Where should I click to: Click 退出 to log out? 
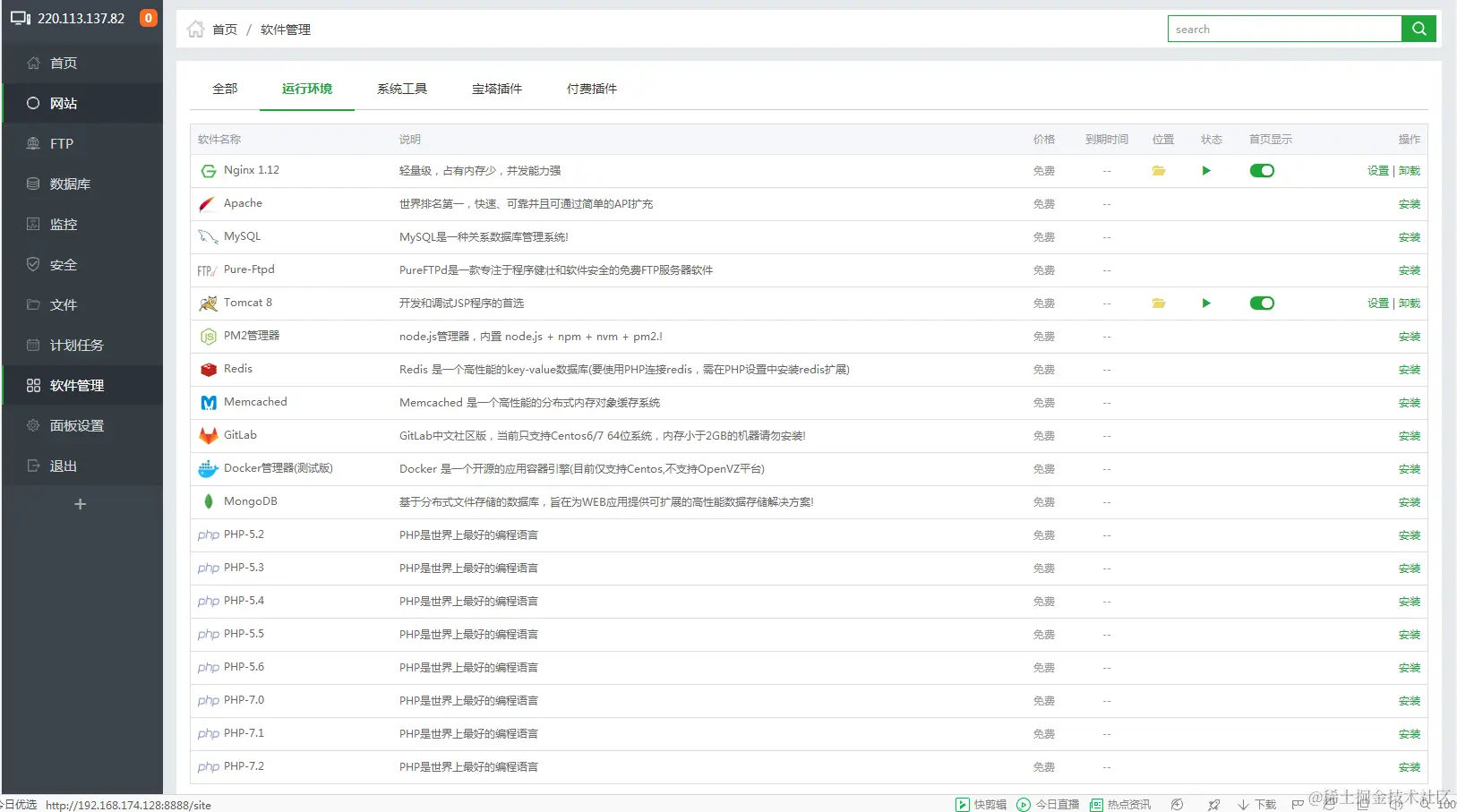(x=82, y=466)
